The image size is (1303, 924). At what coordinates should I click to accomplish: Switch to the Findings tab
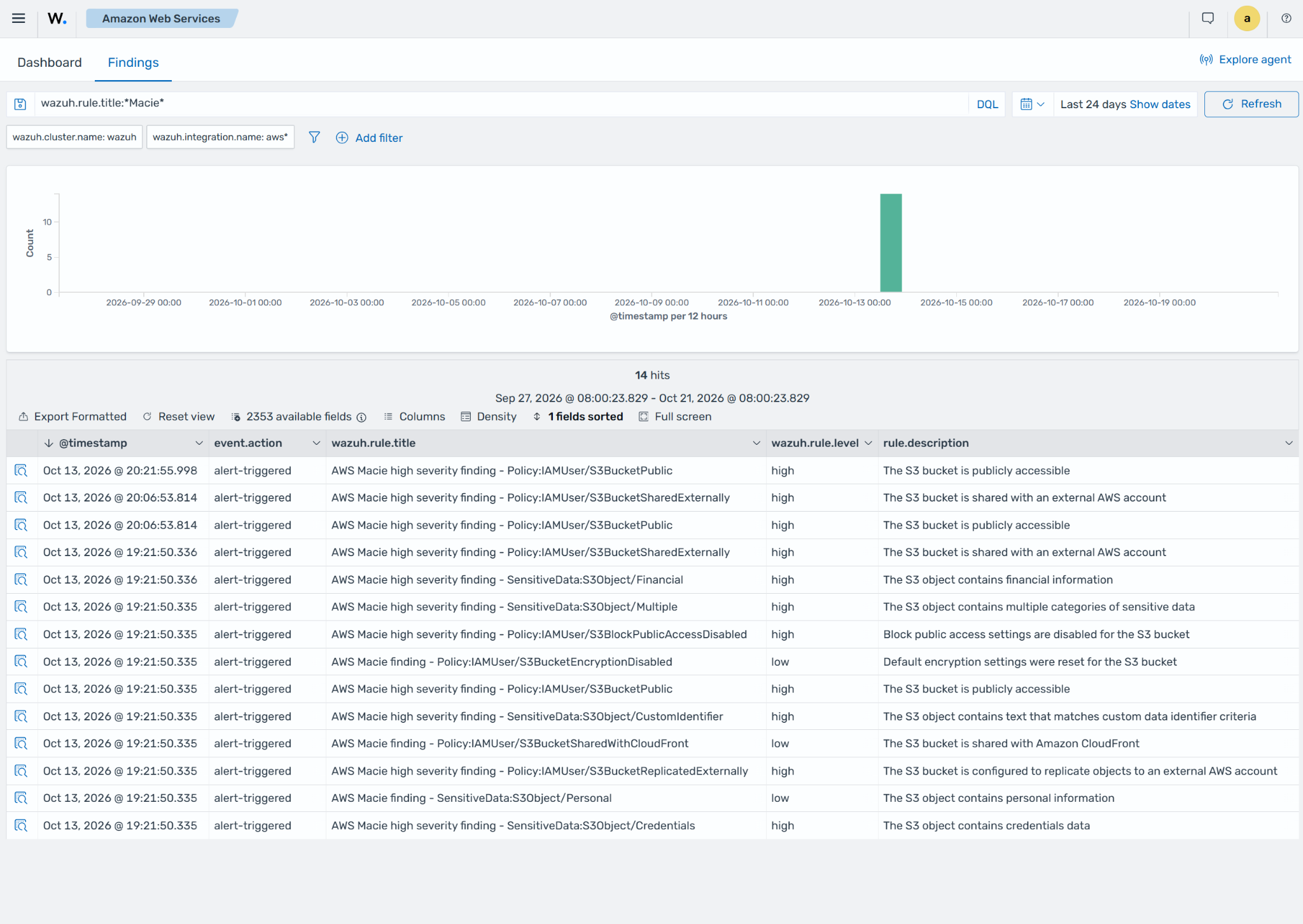(x=133, y=62)
